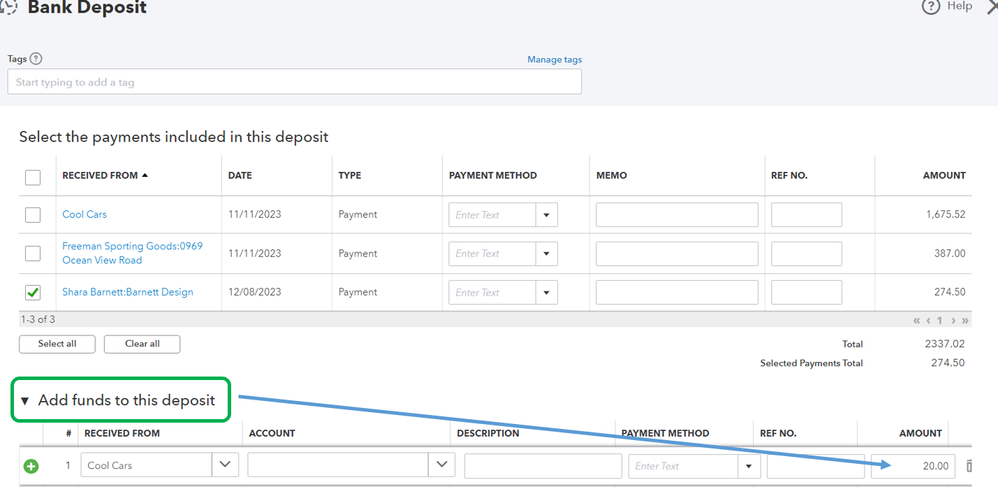Go to previous page of payments list

929,320
